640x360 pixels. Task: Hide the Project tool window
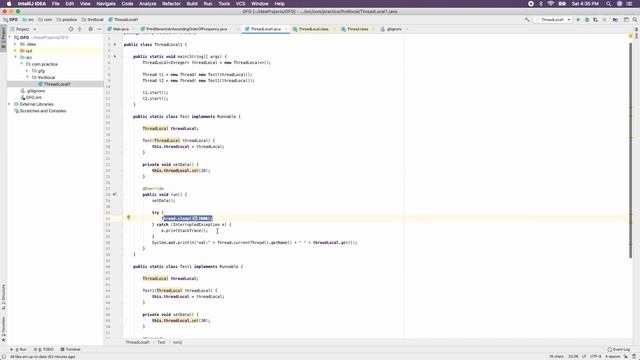point(99,29)
